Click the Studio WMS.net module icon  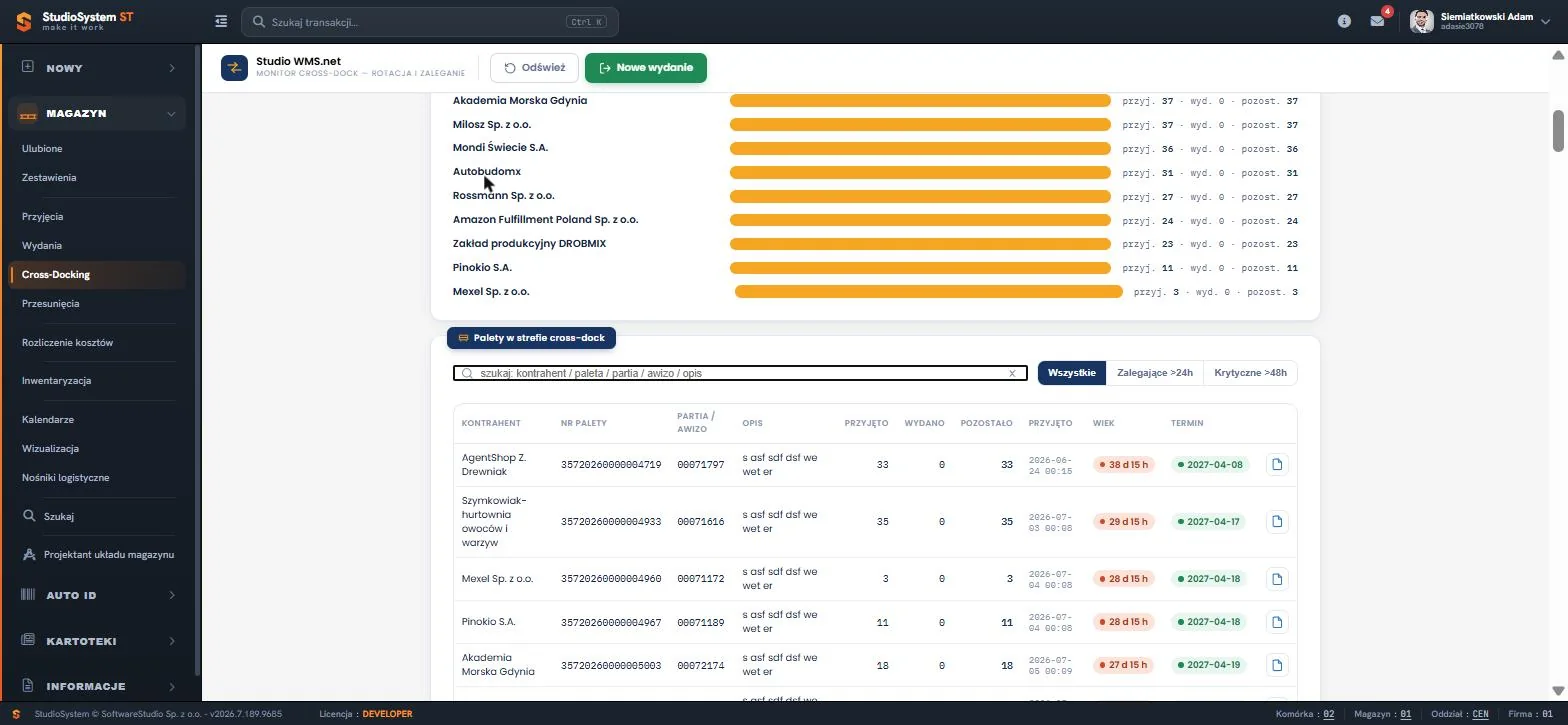pos(234,68)
